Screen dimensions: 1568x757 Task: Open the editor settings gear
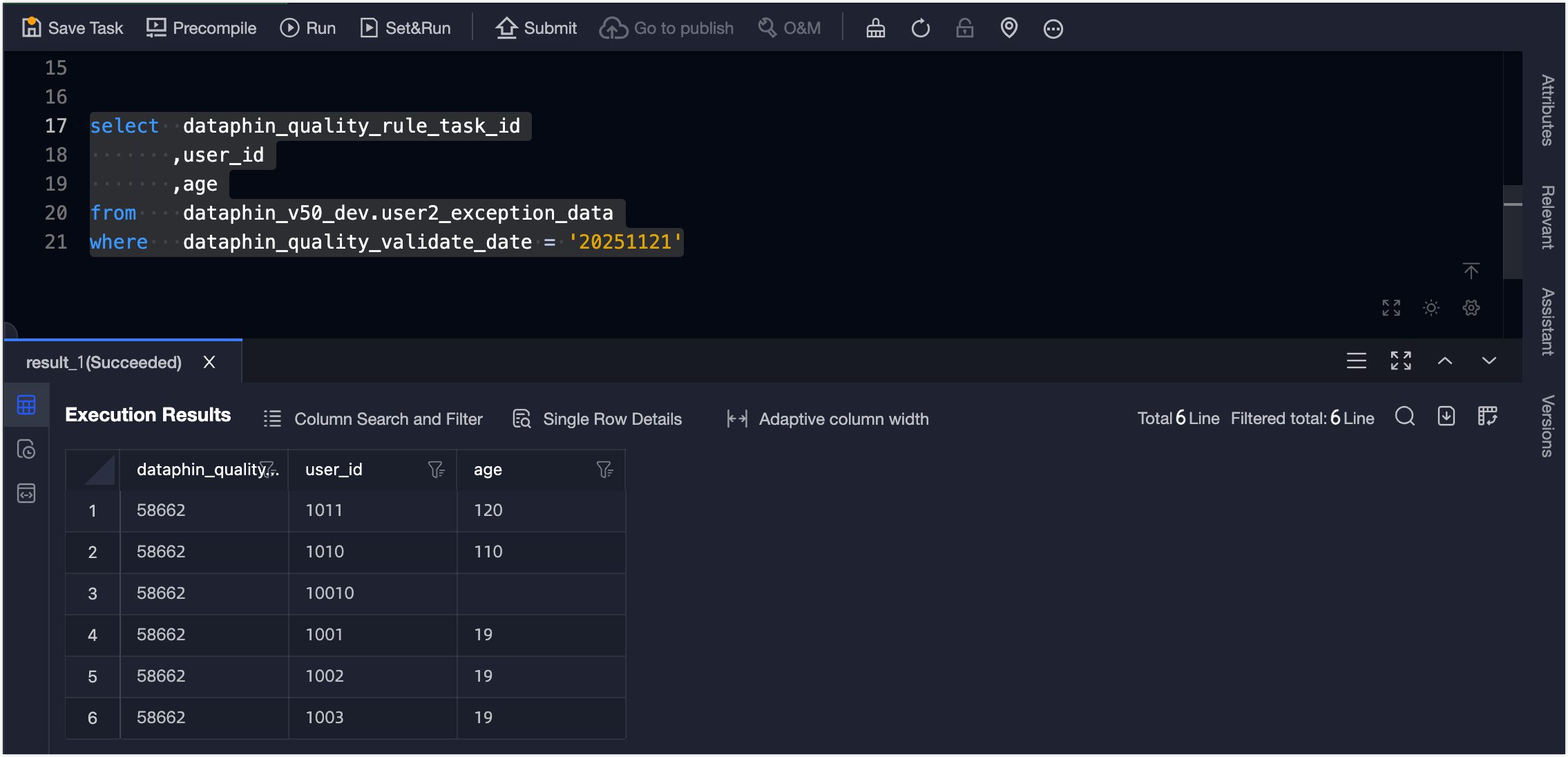tap(1471, 308)
